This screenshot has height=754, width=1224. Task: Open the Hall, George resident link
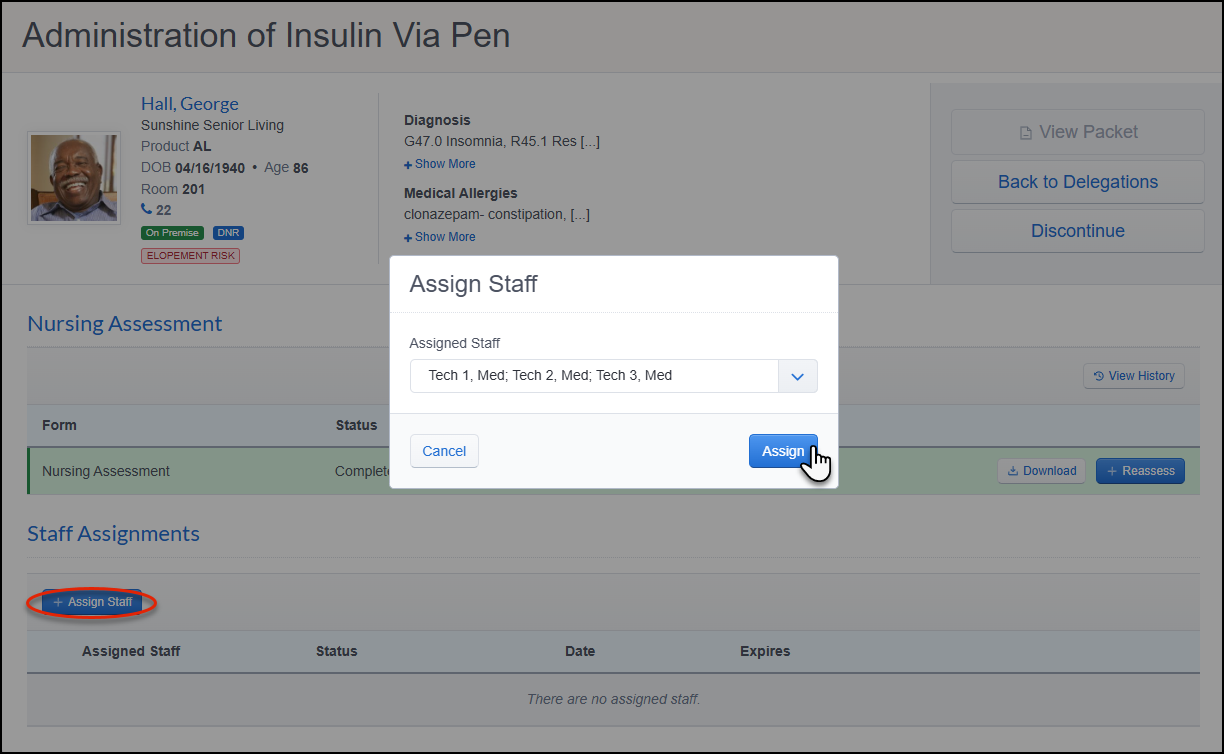click(x=190, y=104)
